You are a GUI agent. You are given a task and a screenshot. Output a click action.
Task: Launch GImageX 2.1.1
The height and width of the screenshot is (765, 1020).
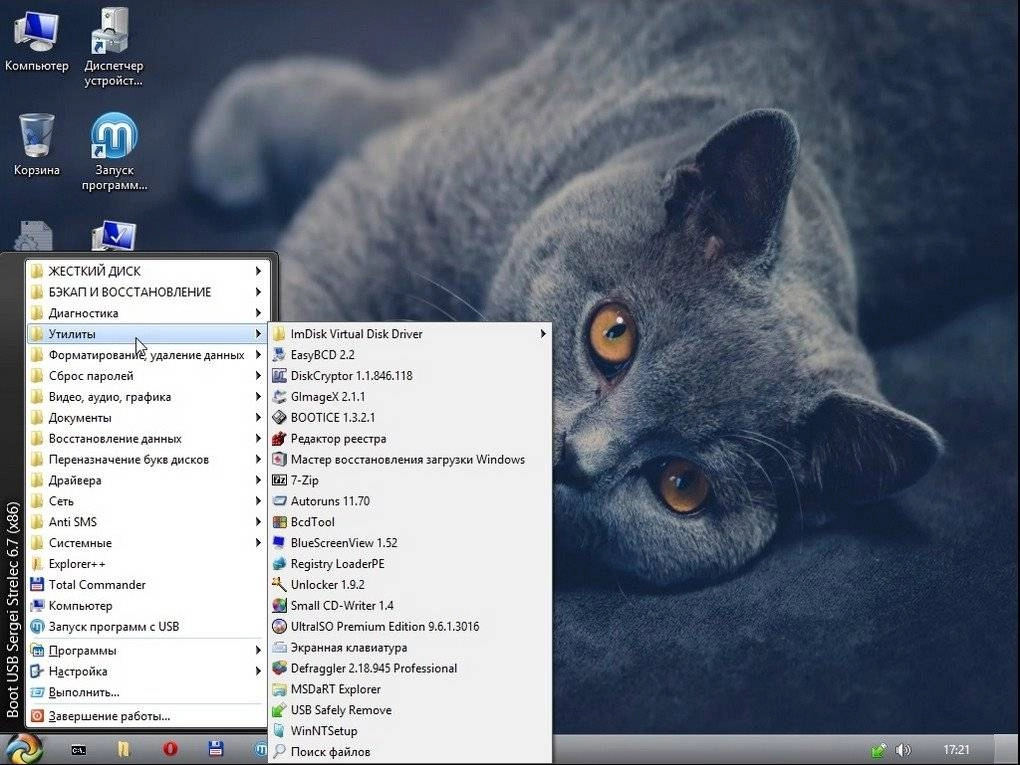pos(410,396)
